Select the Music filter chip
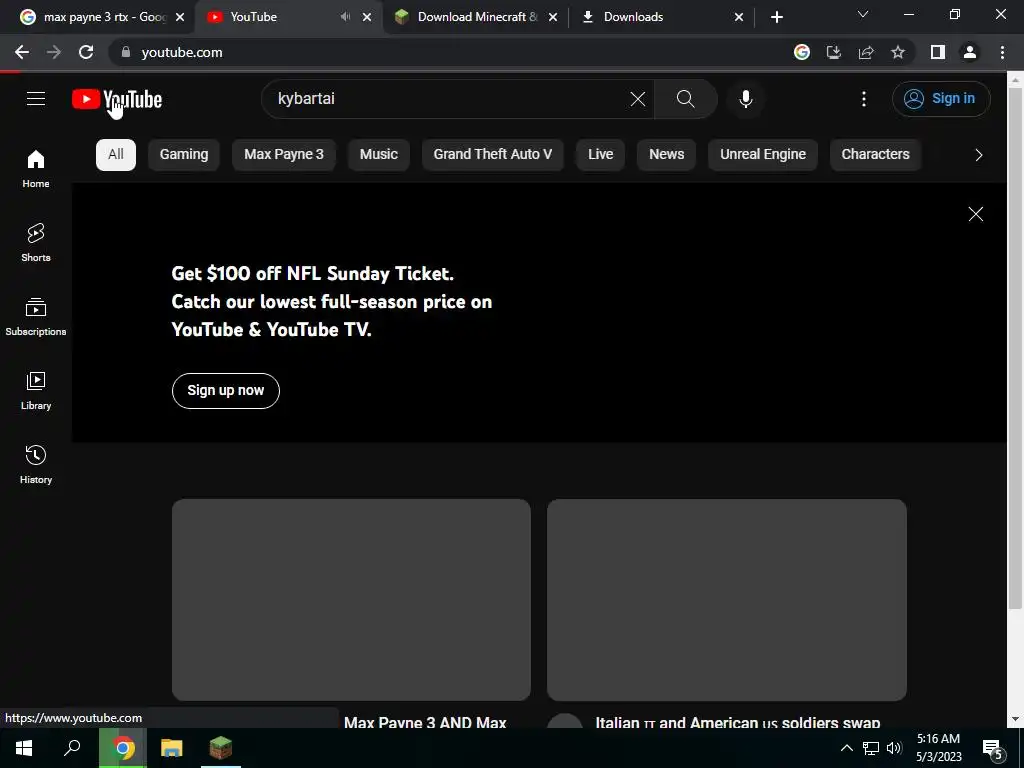1024x768 pixels. [378, 155]
